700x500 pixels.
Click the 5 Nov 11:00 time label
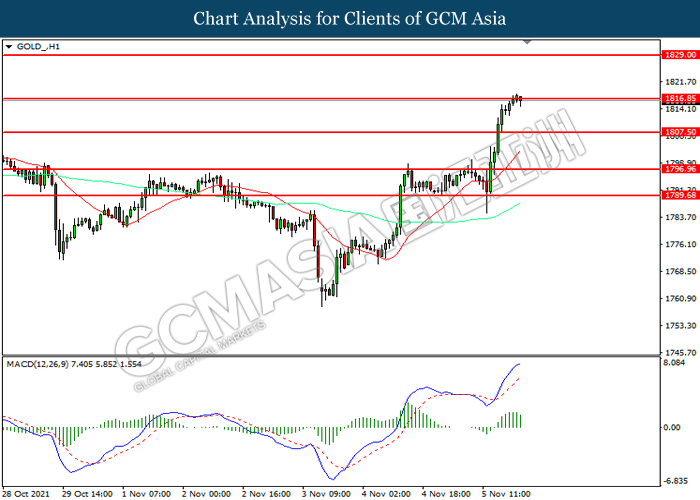(506, 494)
